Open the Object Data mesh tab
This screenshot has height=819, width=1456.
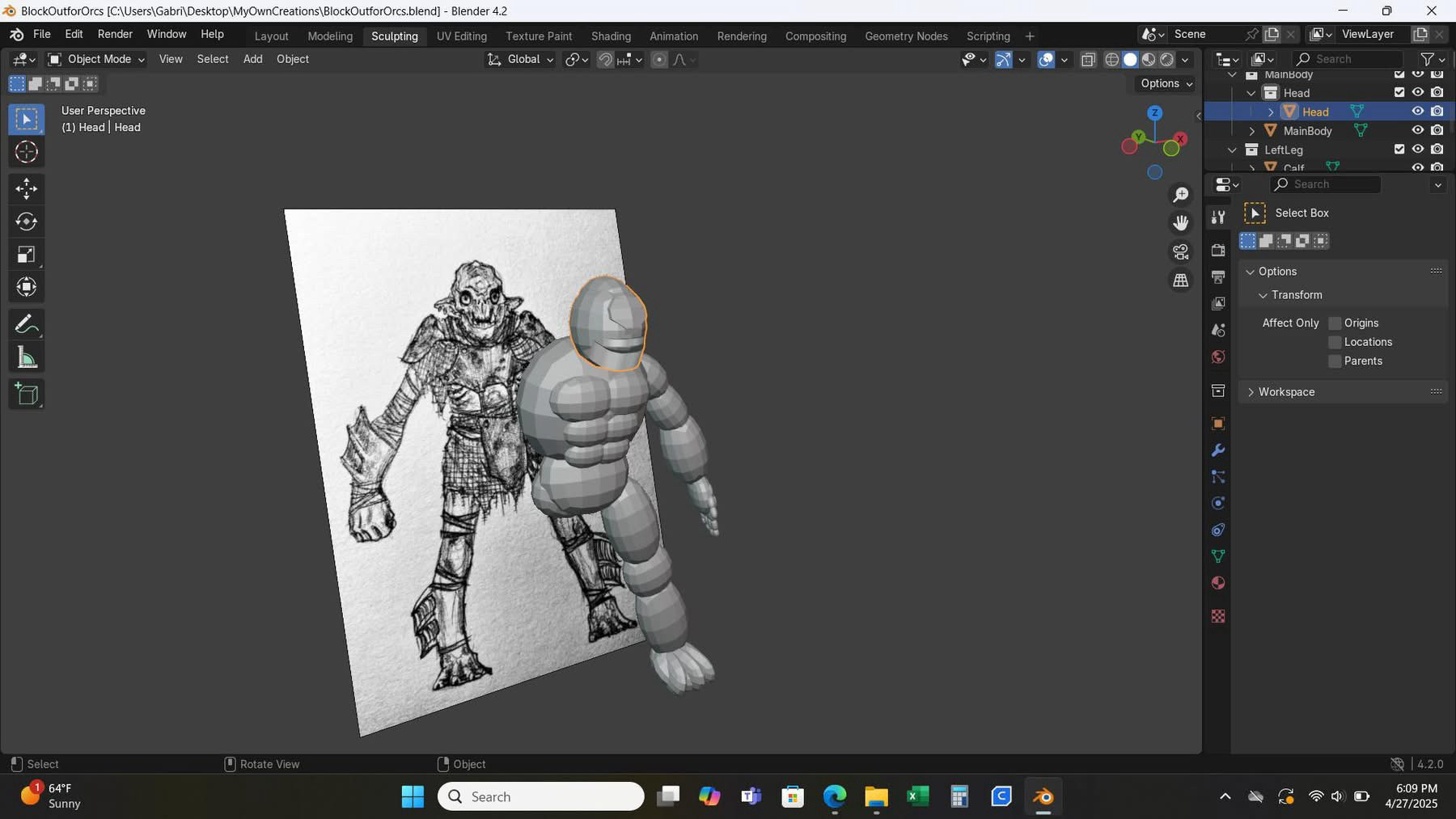[x=1218, y=556]
